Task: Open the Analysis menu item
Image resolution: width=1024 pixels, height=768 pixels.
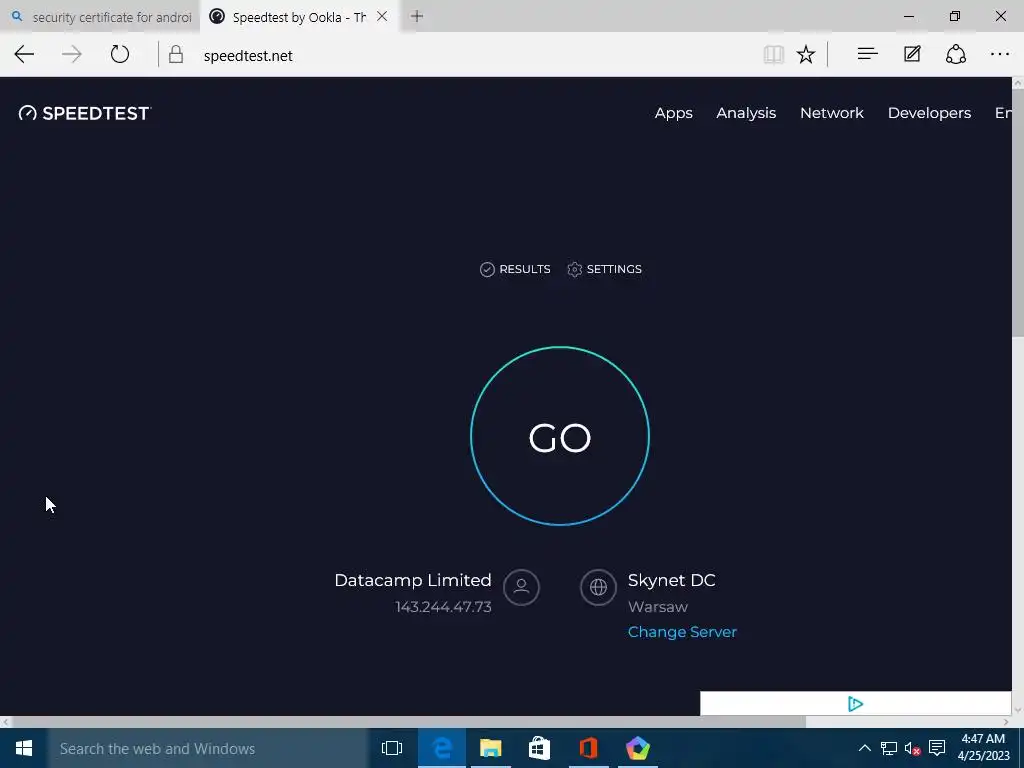Action: tap(746, 113)
